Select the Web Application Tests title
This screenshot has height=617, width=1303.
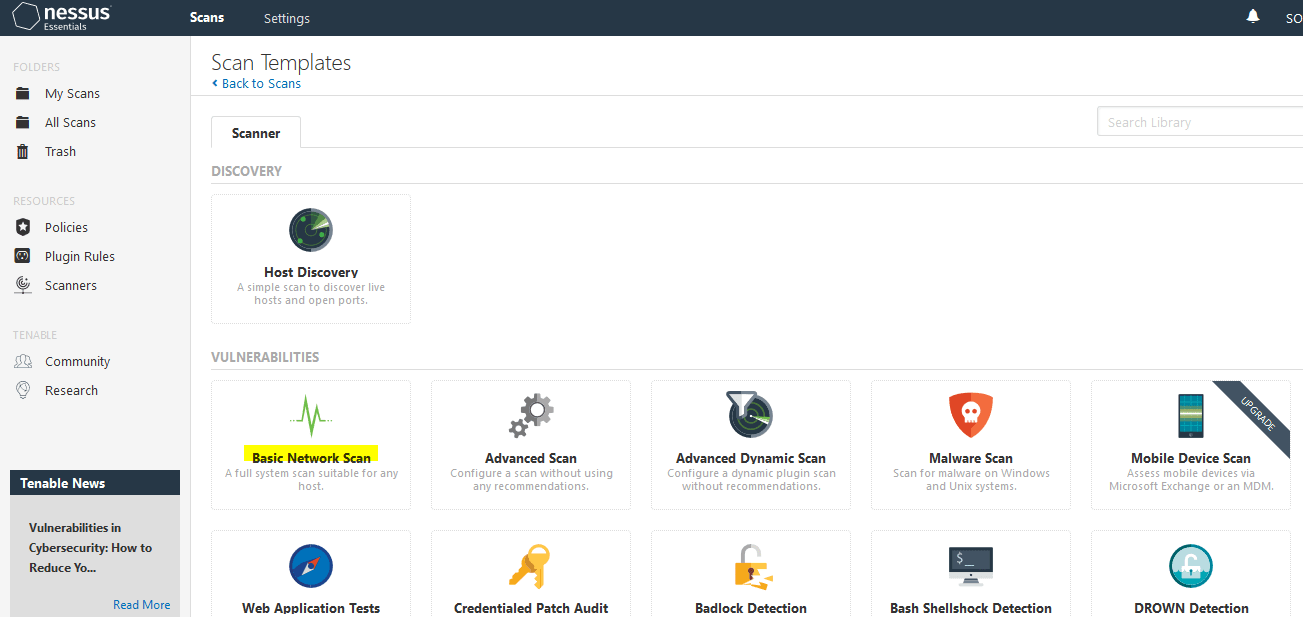tap(311, 608)
